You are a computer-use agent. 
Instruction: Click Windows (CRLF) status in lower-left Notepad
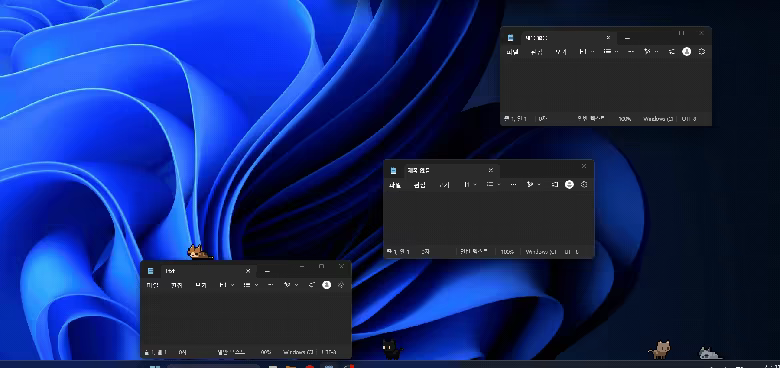298,352
